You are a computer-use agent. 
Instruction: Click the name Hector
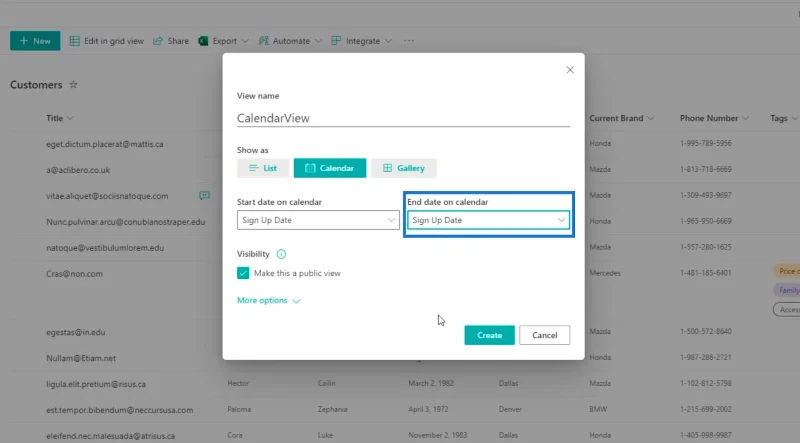238,383
